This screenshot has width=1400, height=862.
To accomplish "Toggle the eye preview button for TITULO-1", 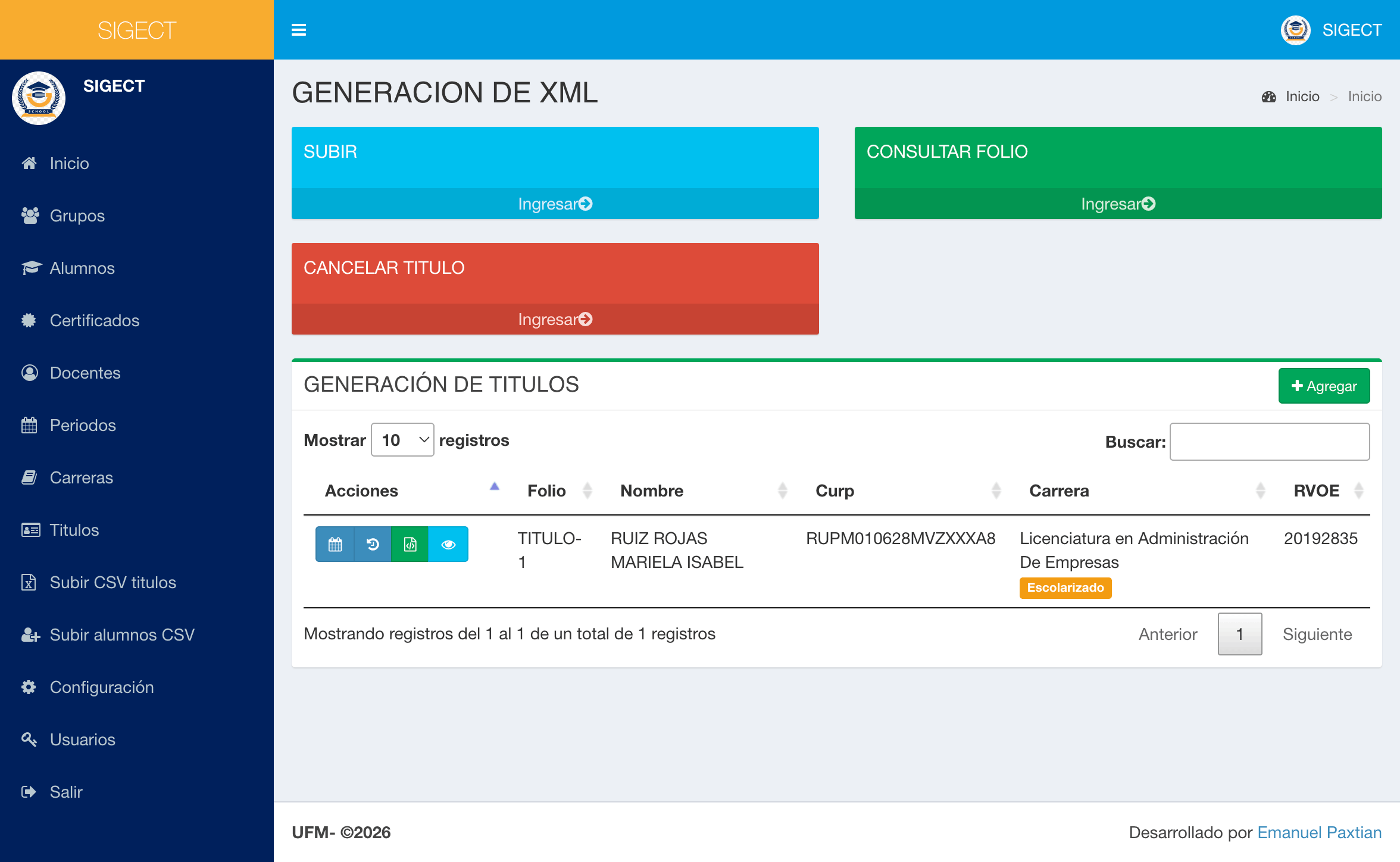I will click(x=448, y=544).
